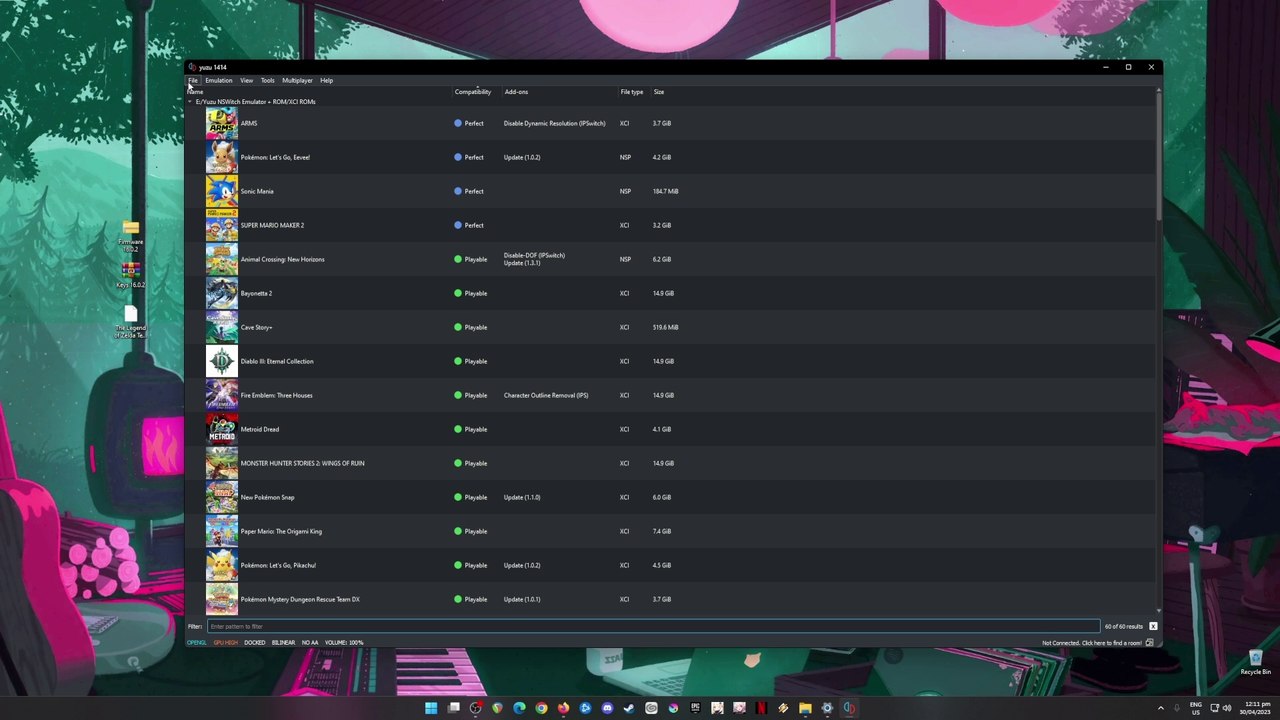Launch Microsoft Edge from the taskbar
Viewport: 1280px width, 720px height.
pos(519,708)
